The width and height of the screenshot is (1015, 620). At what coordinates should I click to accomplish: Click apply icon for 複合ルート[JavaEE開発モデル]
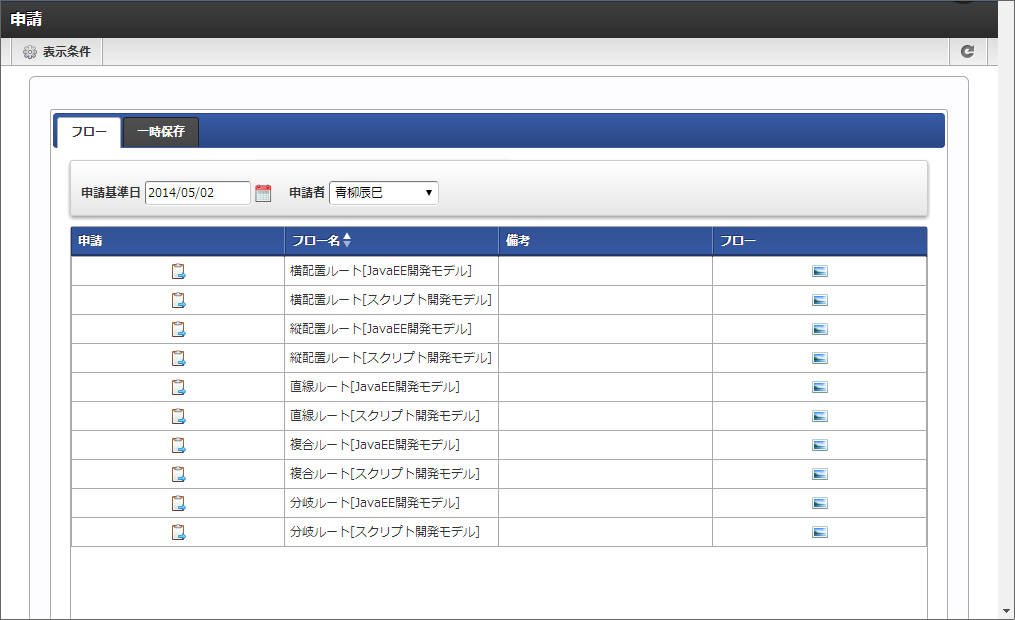click(178, 445)
